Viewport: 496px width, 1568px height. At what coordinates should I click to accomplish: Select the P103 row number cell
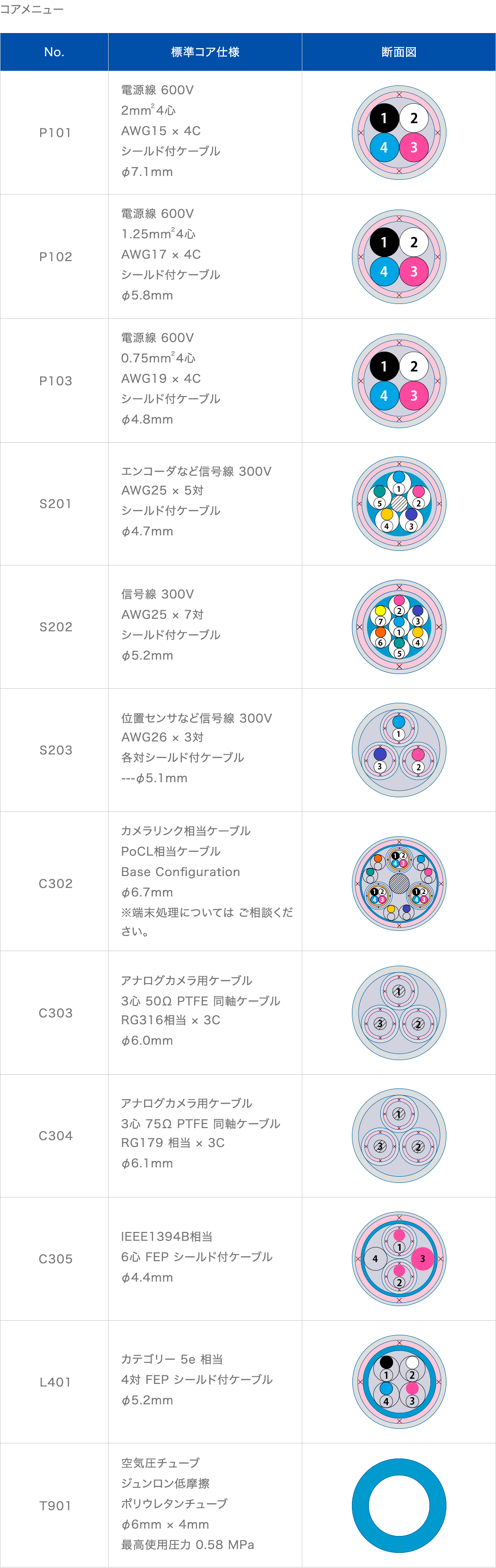coord(55,380)
